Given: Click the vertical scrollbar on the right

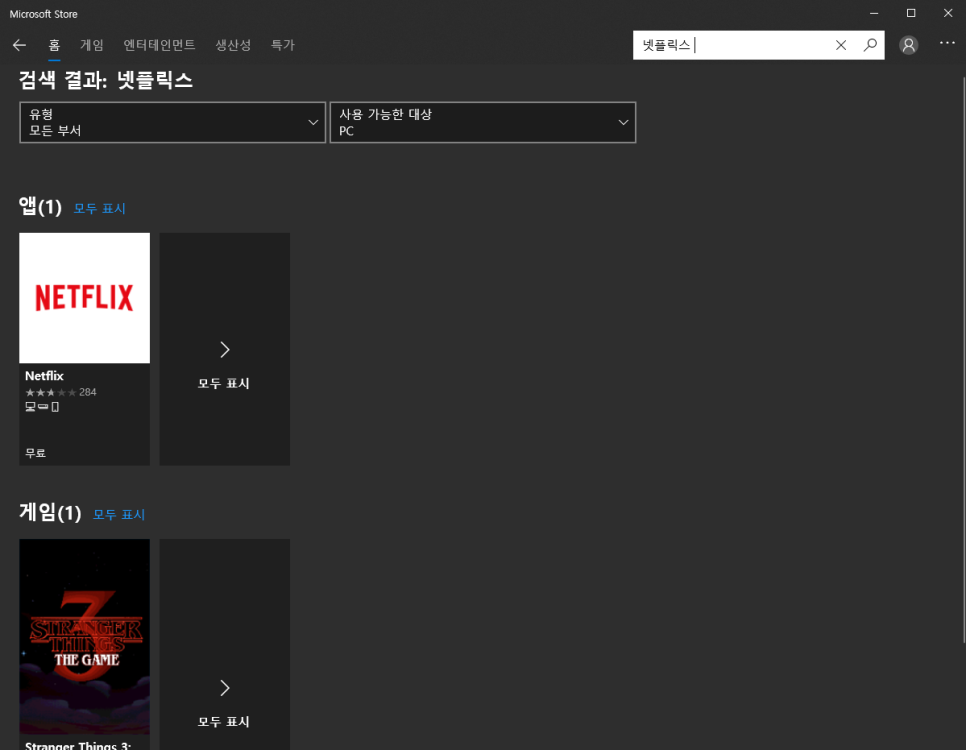Looking at the screenshot, I should (x=964, y=360).
